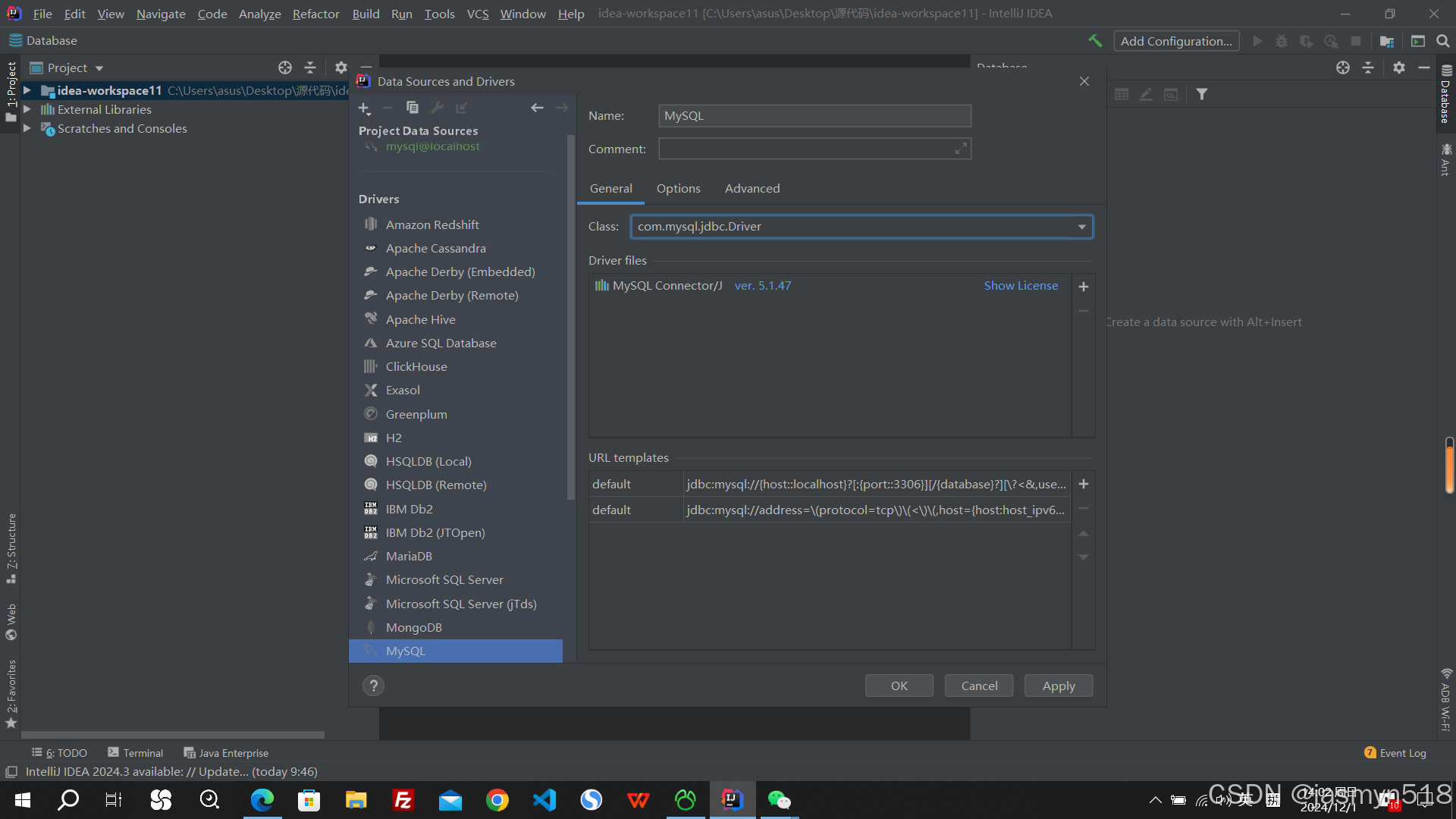Screen dimensions: 1456x819
Task: Expand the idea-workspace11 project tree node
Action: click(x=27, y=90)
